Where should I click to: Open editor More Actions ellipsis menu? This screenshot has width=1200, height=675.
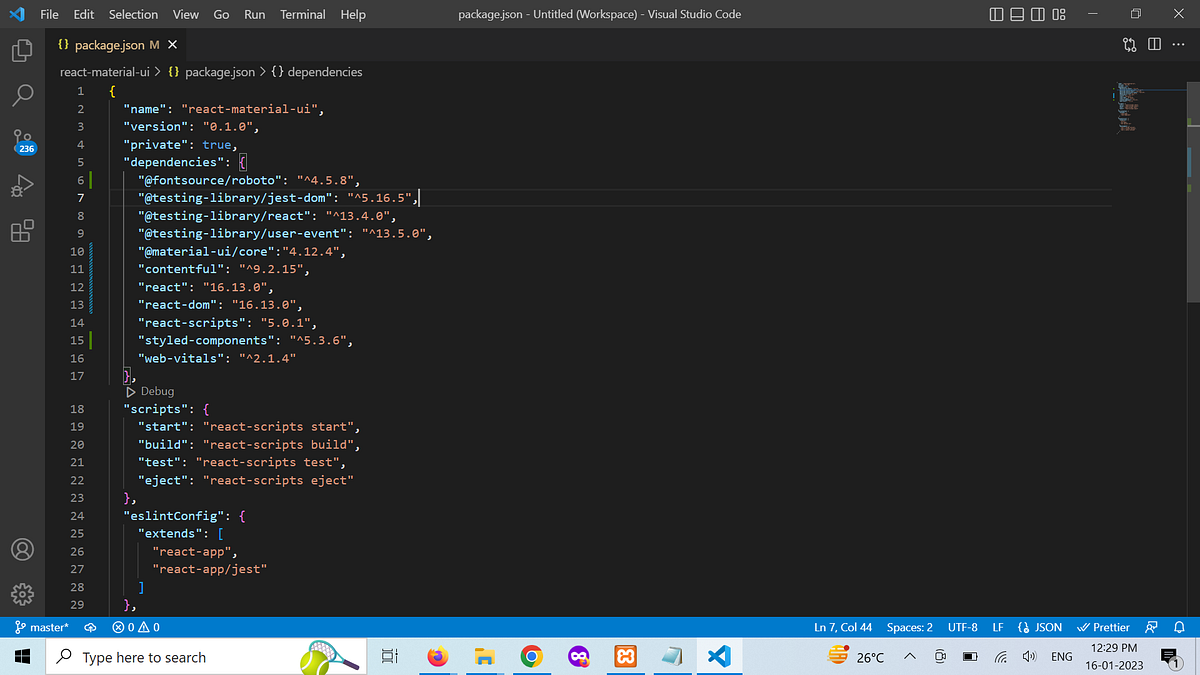(x=1178, y=45)
